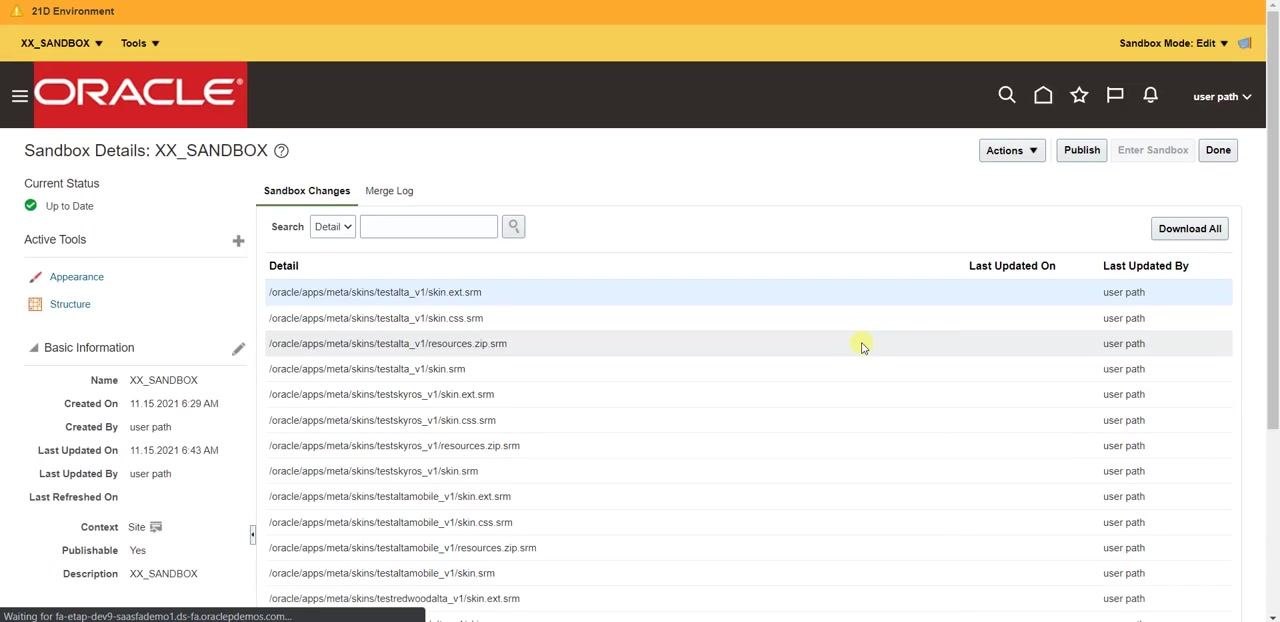Click Last Updated On value 11.15.2021 6:43 AM

174,450
